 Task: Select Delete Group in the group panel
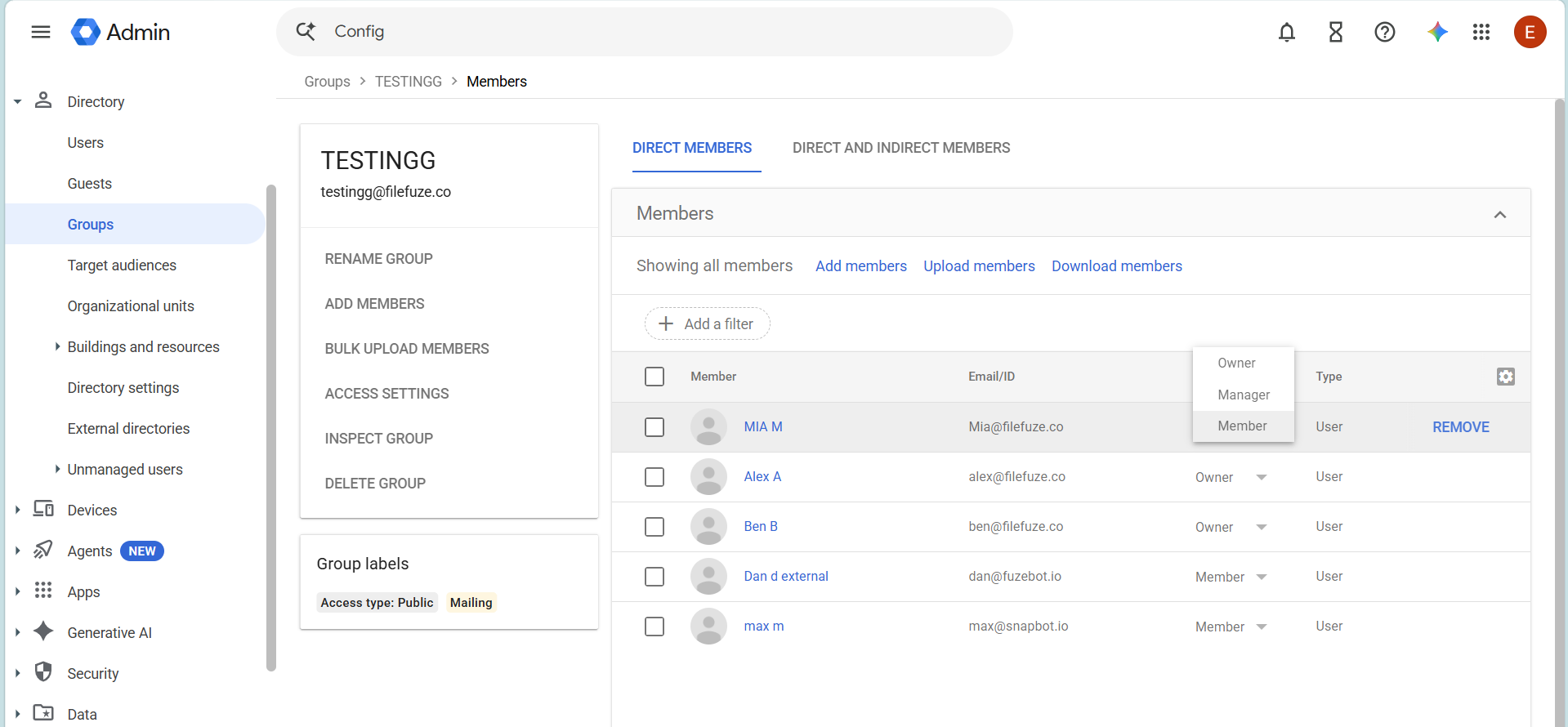tap(375, 484)
